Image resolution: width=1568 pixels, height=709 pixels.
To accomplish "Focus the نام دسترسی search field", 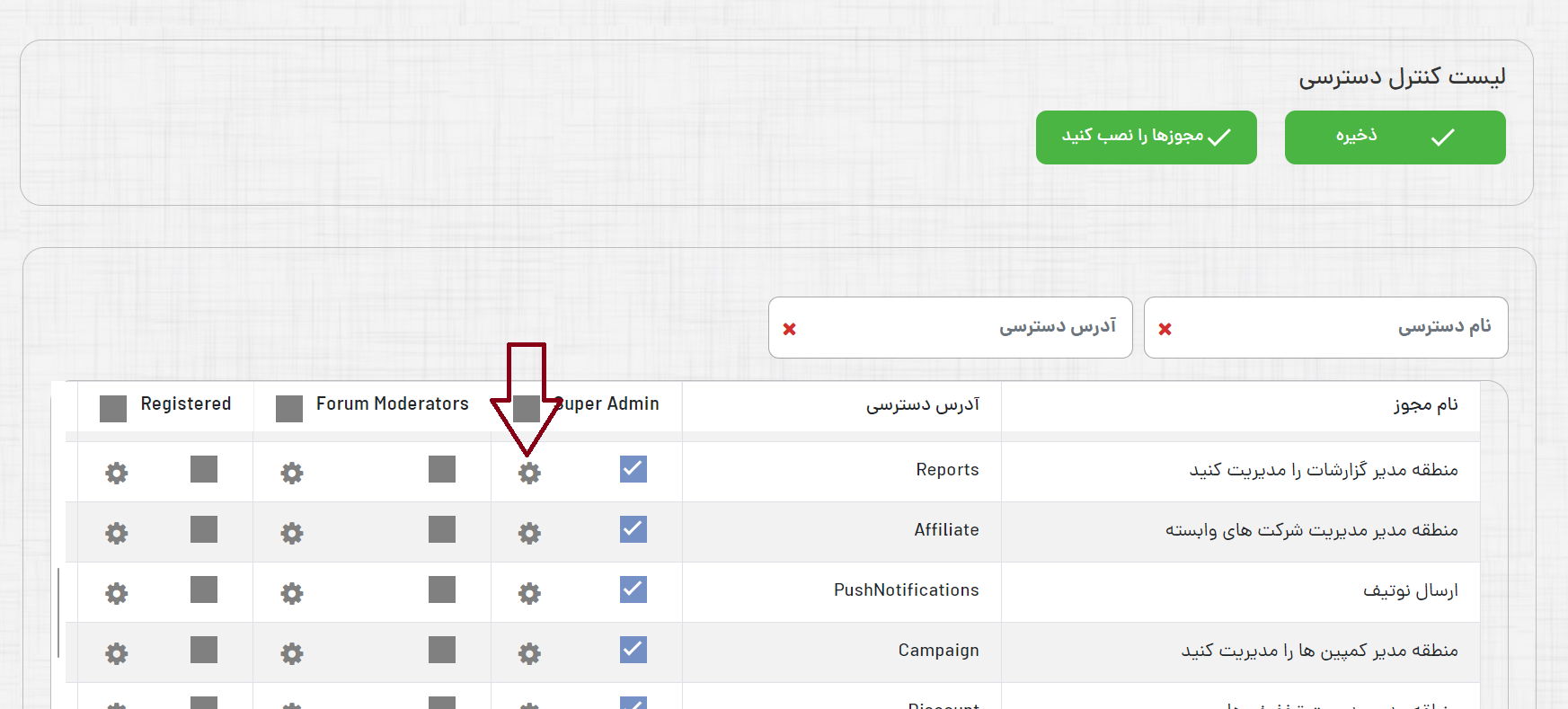I will click(1326, 327).
